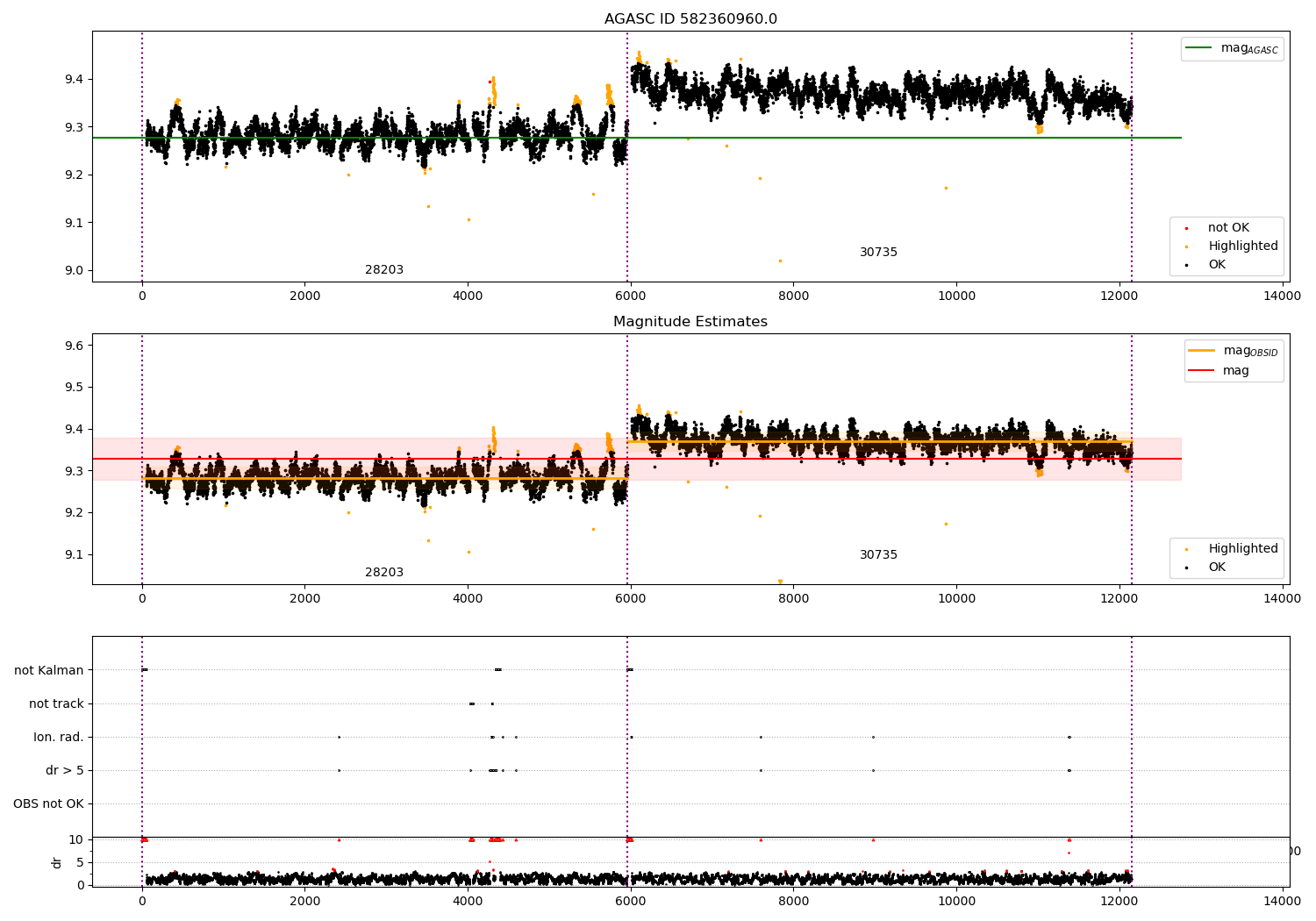
Task: Click the '6000' x-tick under the bottom plot
Action: [x=630, y=900]
